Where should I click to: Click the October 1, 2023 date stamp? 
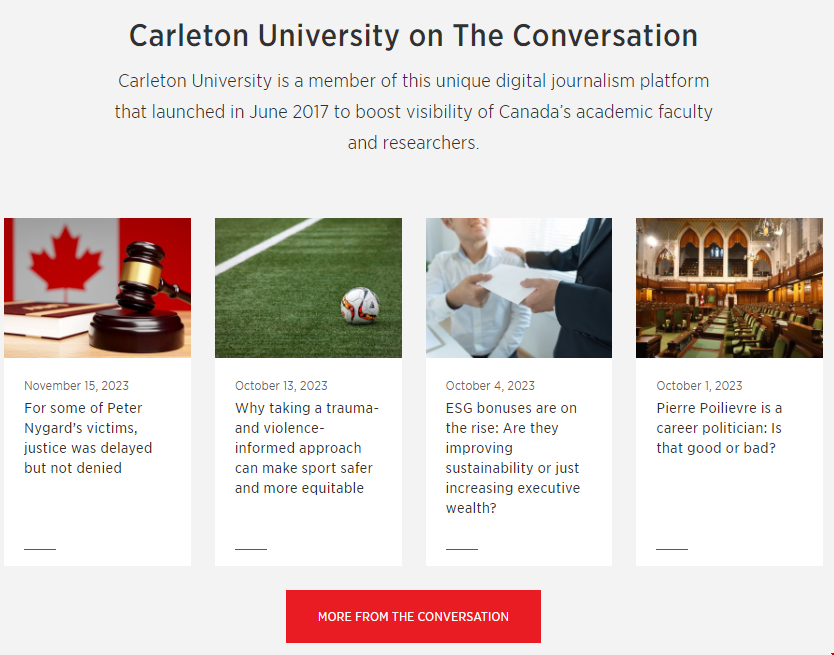point(699,386)
